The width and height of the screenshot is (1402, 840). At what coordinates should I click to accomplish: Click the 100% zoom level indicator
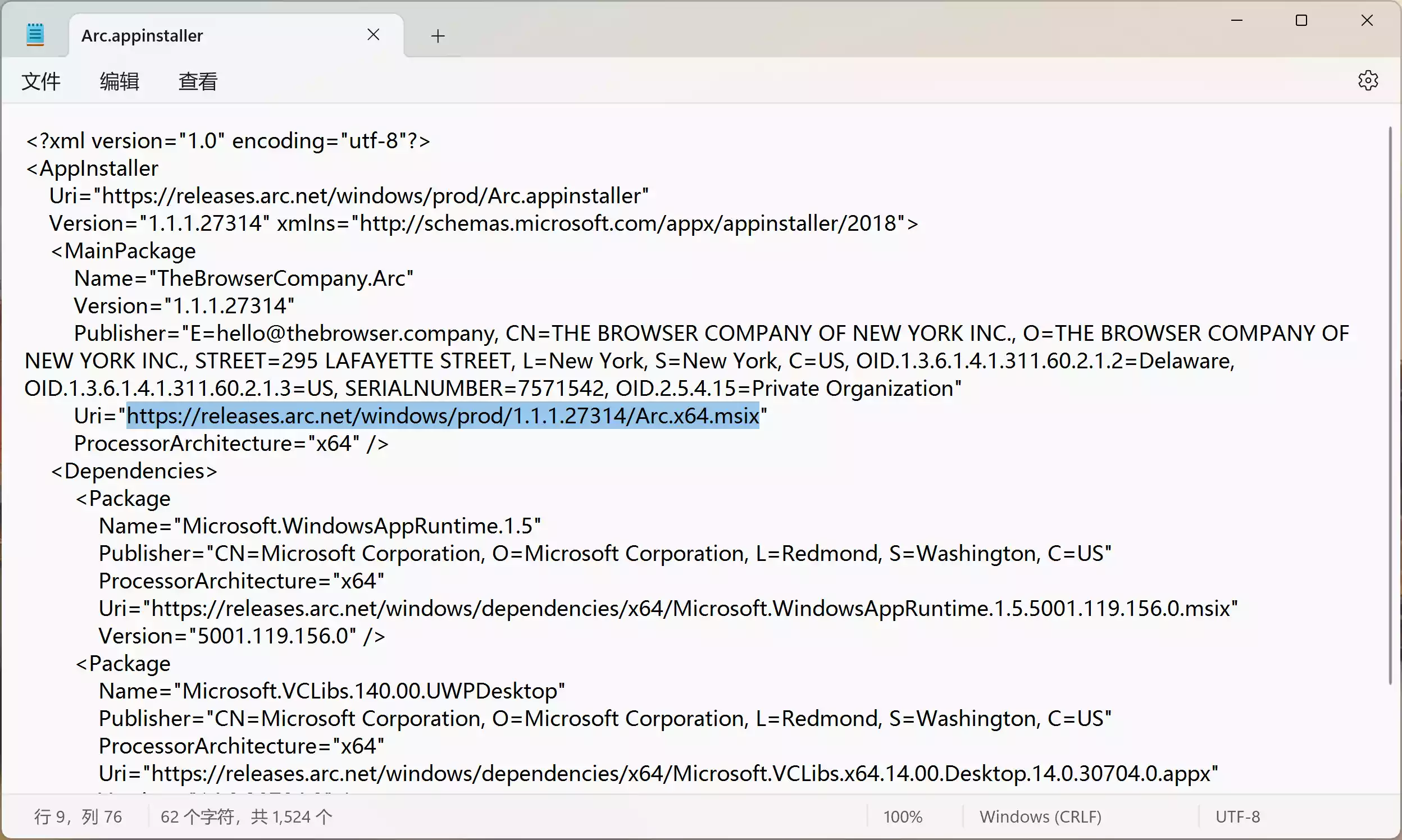903,817
